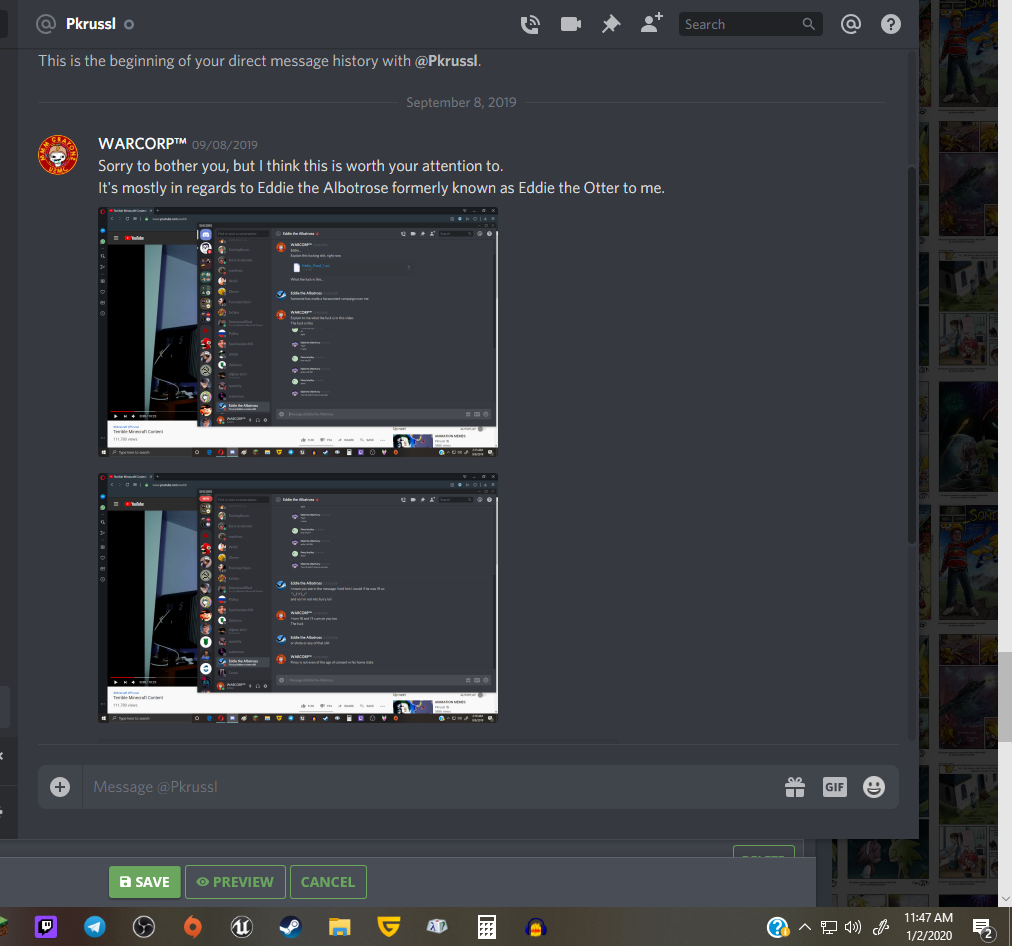Open the GIF picker

point(835,787)
